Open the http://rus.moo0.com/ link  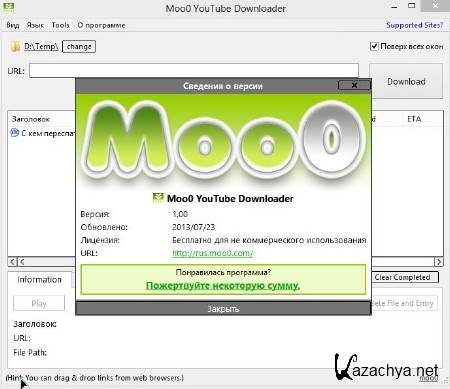click(x=213, y=253)
